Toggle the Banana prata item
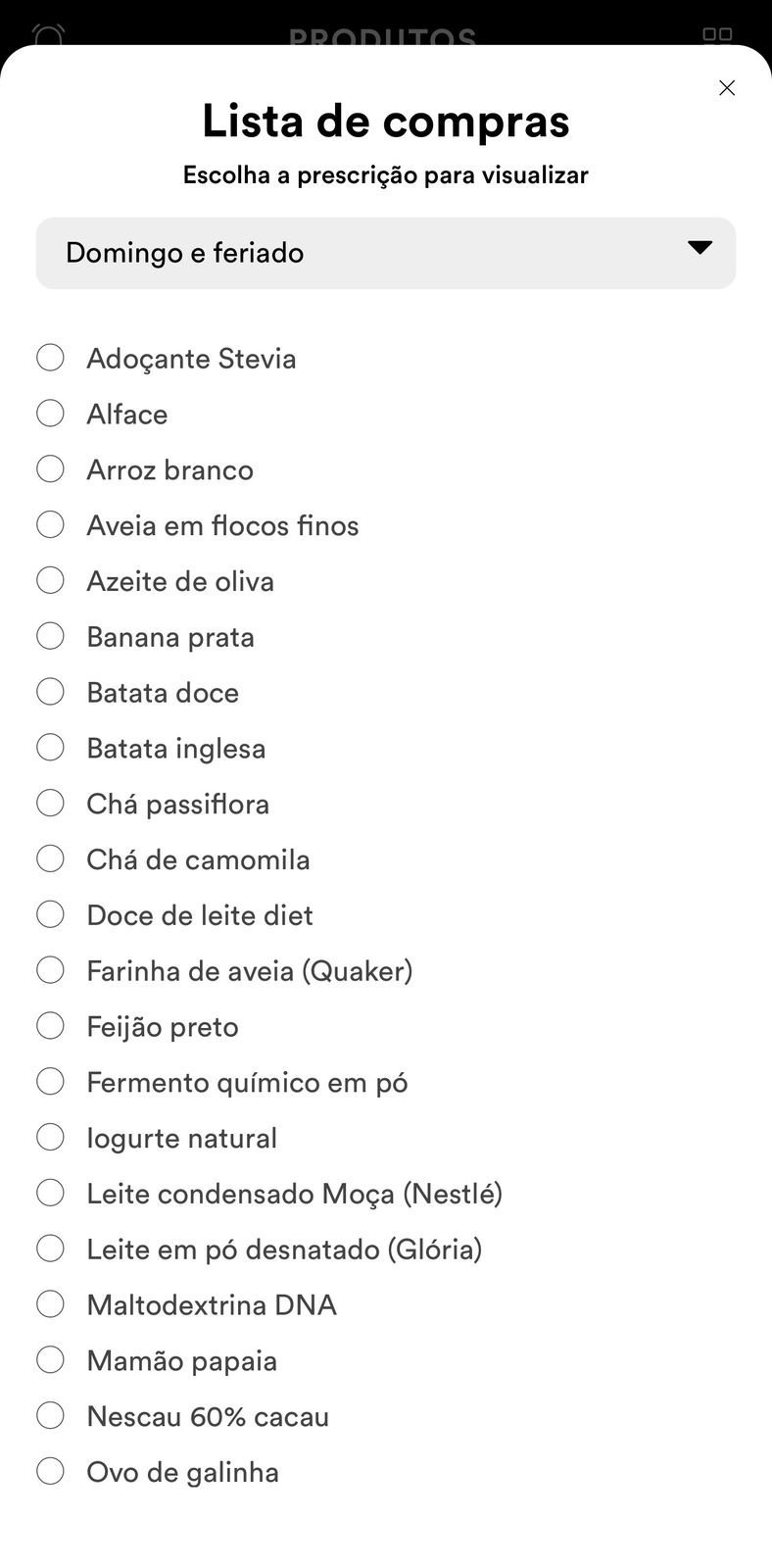This screenshot has height=1568, width=772. (50, 636)
